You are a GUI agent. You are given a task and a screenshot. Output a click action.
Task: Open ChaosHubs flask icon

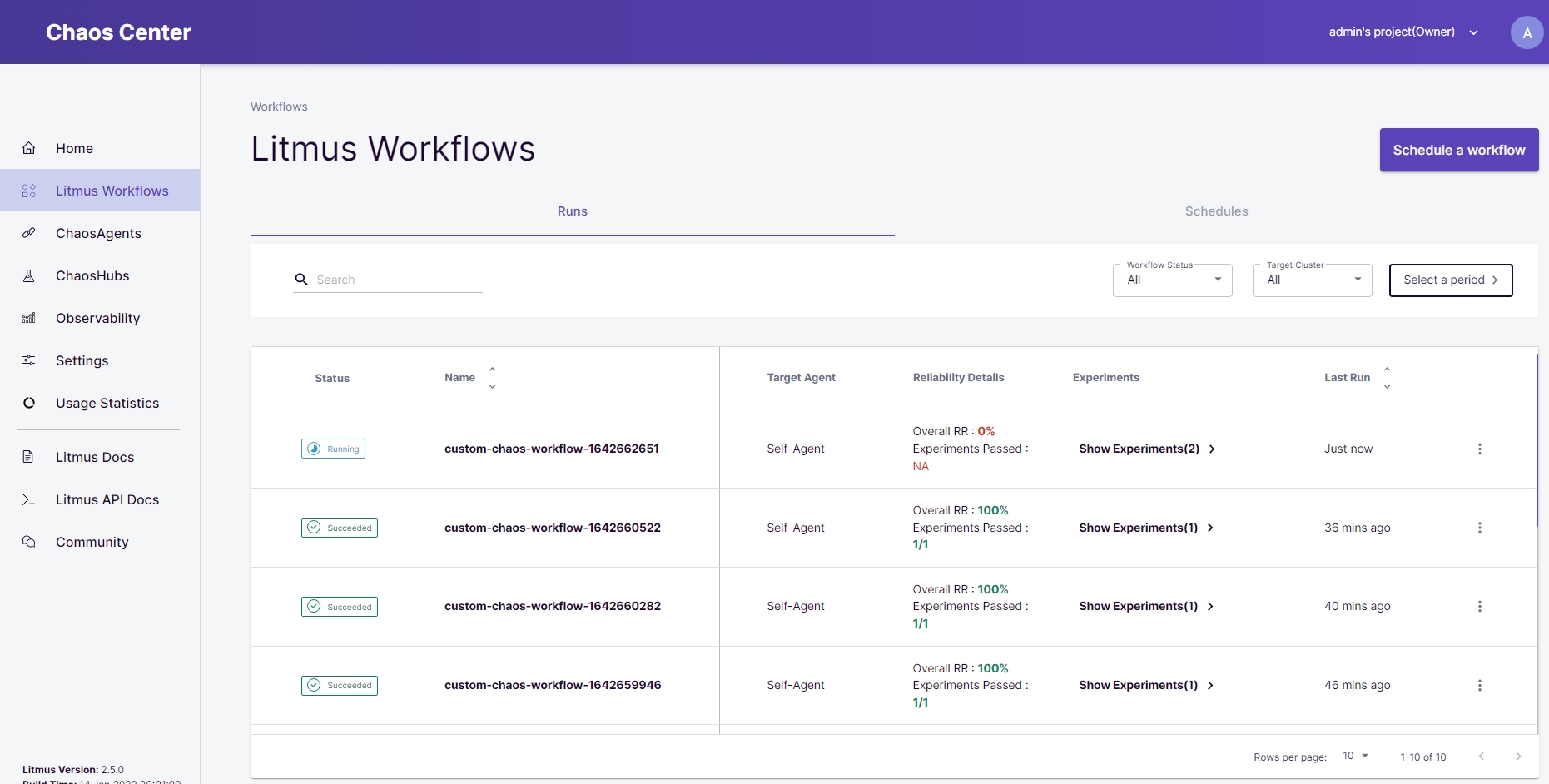click(x=29, y=275)
